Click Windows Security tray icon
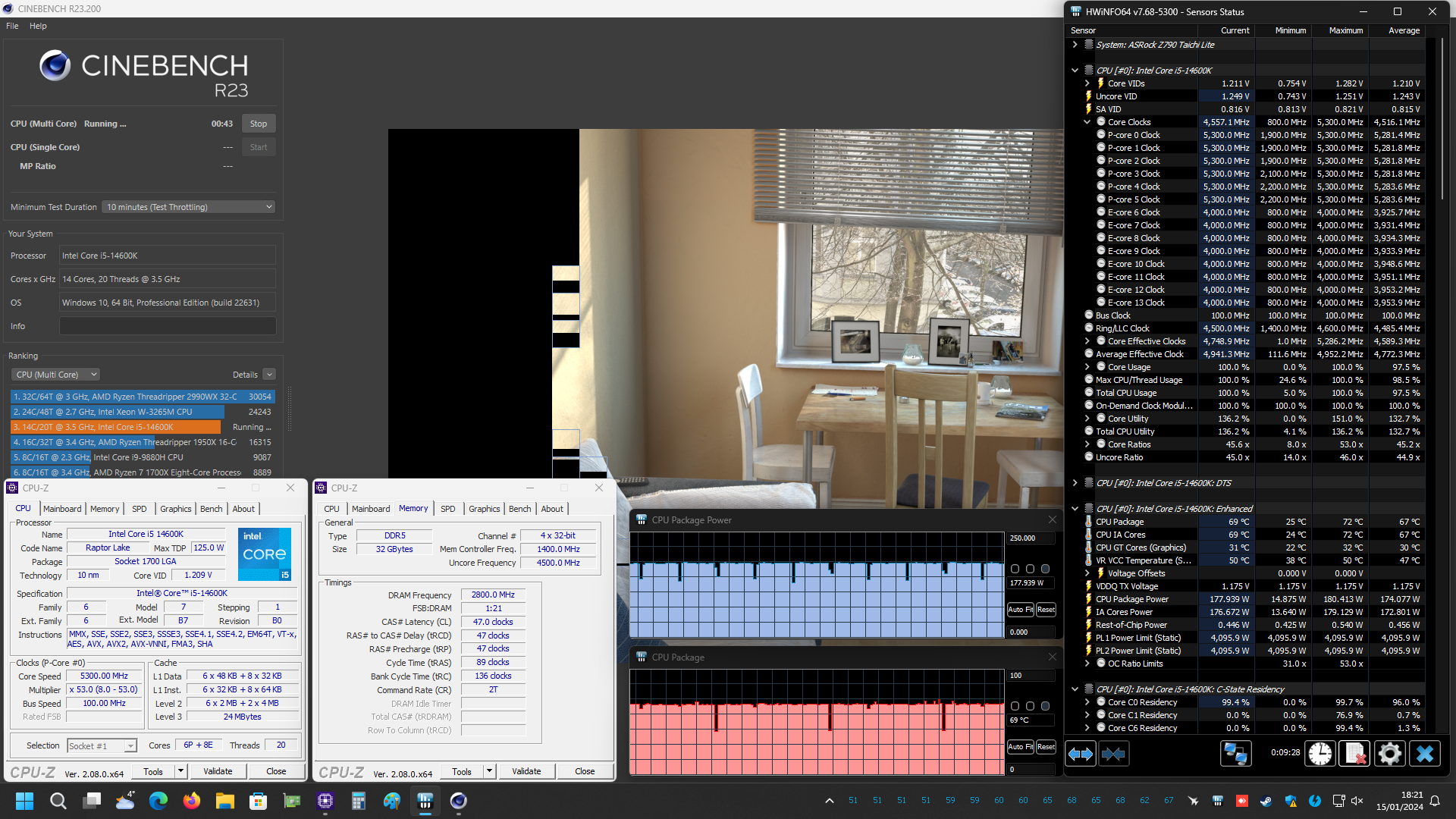This screenshot has height=819, width=1456. [x=1291, y=801]
